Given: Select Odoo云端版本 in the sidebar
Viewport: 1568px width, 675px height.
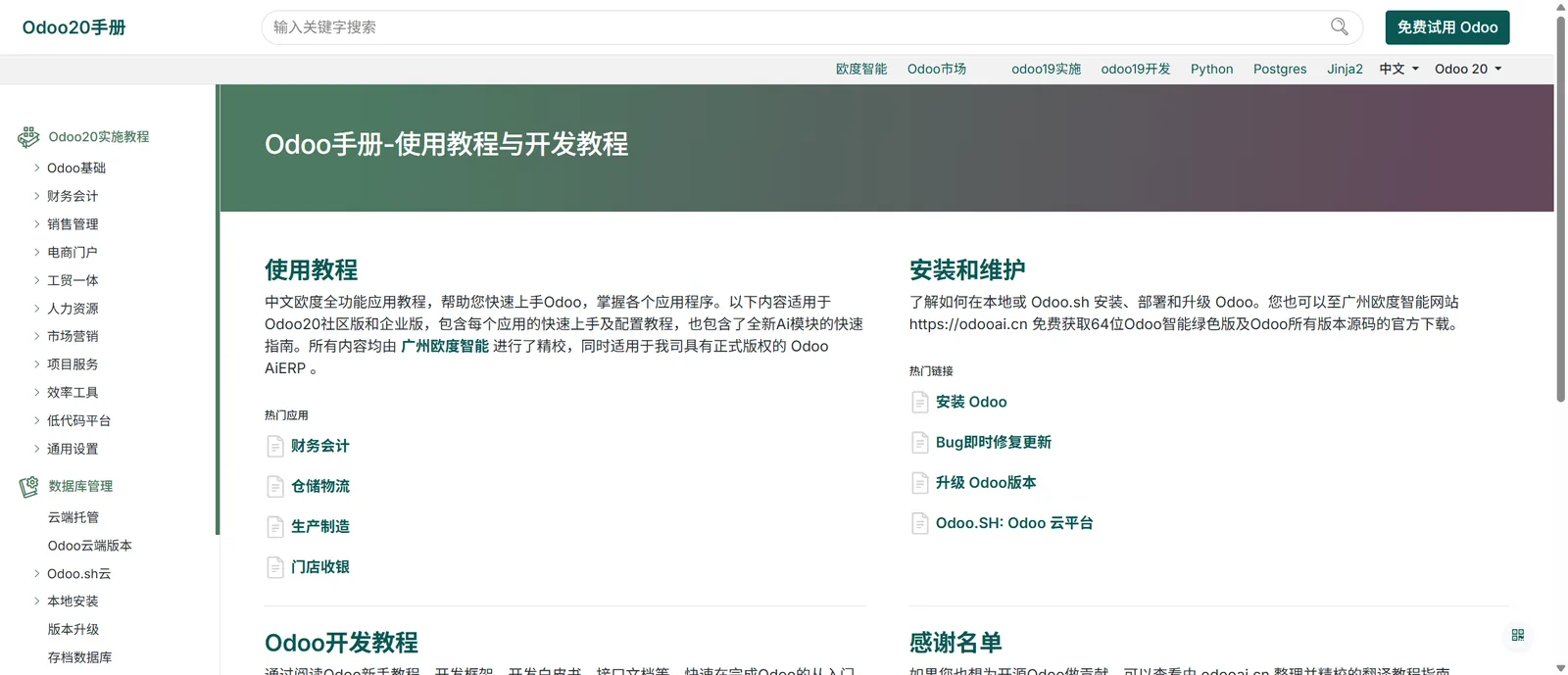Looking at the screenshot, I should pyautogui.click(x=90, y=546).
